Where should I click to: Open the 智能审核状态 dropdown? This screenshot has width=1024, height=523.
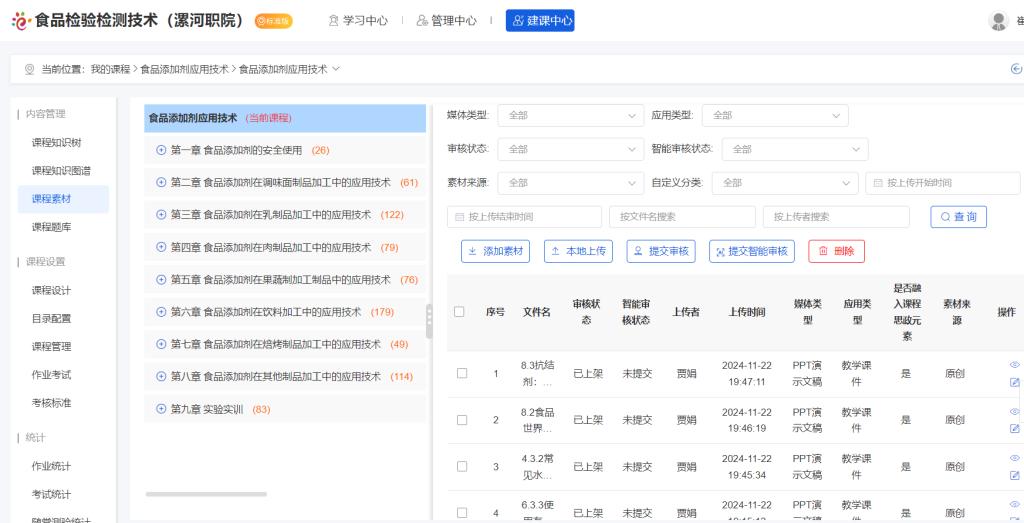click(x=794, y=149)
